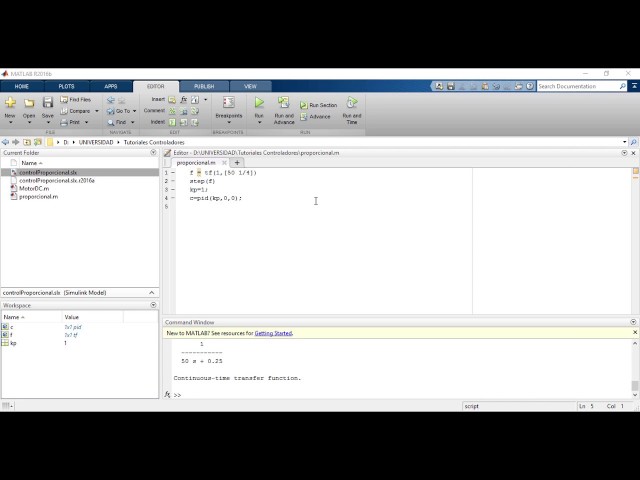Open the Compare dropdown arrow
This screenshot has width=640, height=480.
[x=97, y=111]
